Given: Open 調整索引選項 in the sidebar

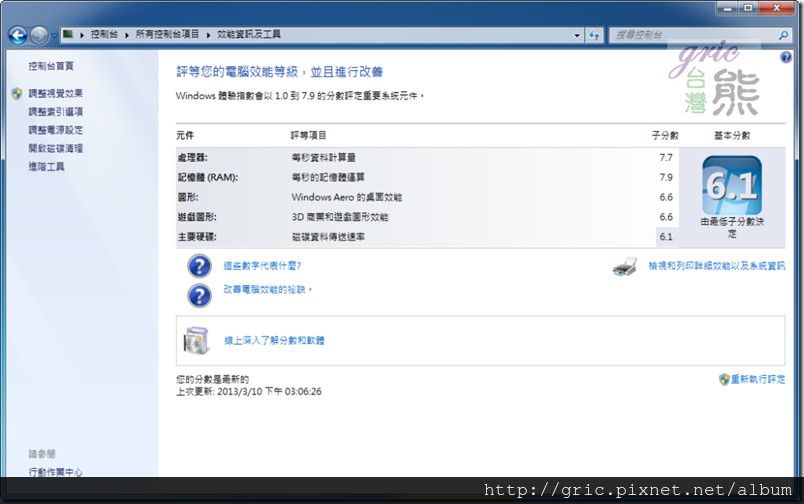Looking at the screenshot, I should coord(55,112).
